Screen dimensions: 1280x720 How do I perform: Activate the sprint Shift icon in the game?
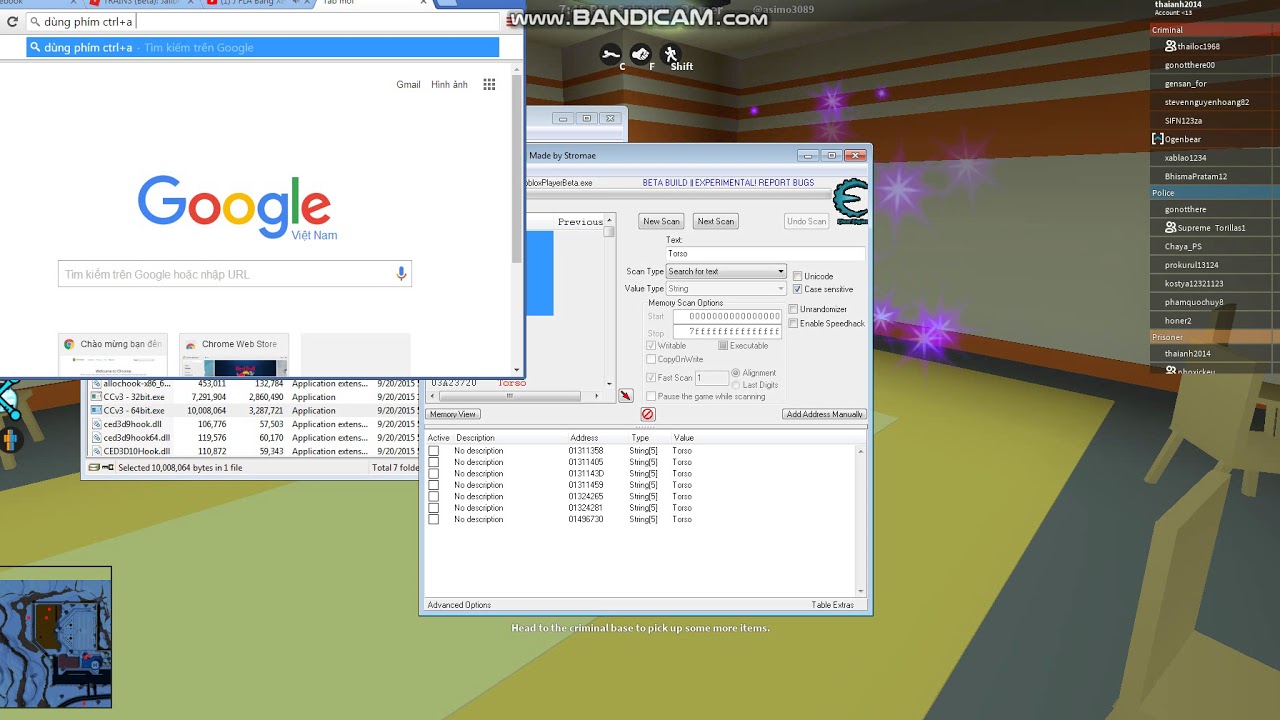[x=671, y=55]
